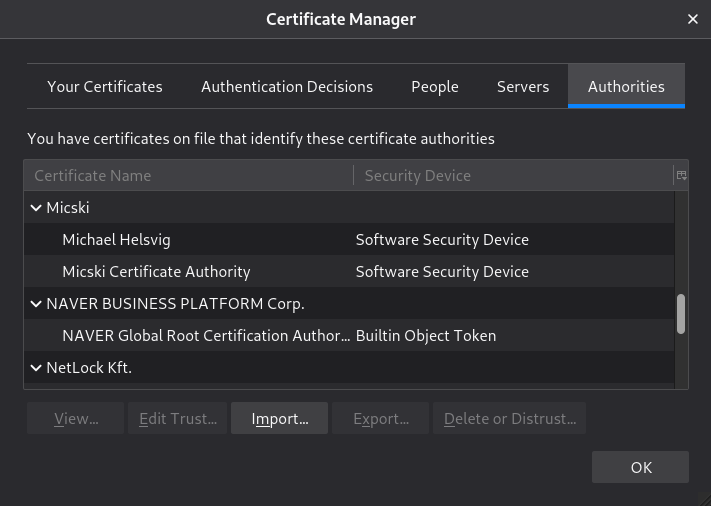Open the column picker icon
Screen dimensions: 711x506
coord(682,175)
